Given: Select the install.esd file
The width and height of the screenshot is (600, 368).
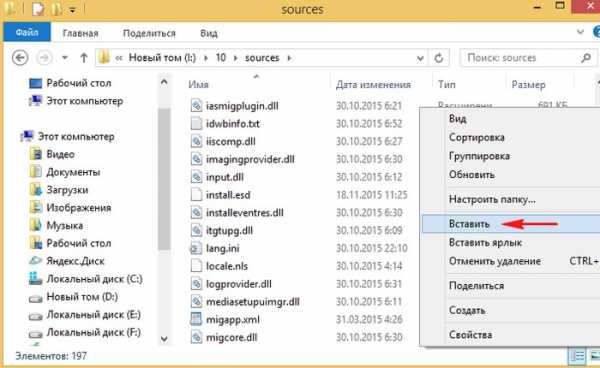Looking at the screenshot, I should click(x=228, y=195).
